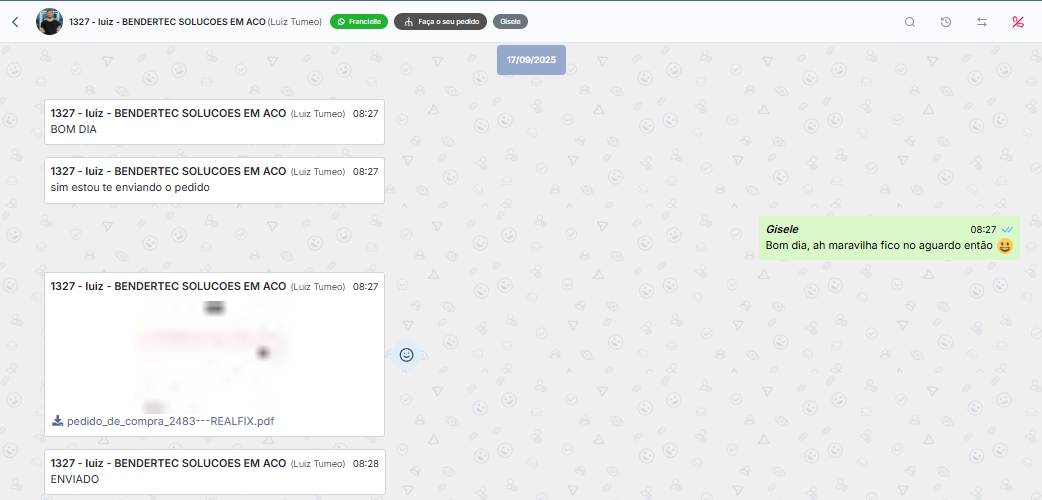Open the blurred PDF preview thumbnail
1042x500 pixels.
click(214, 356)
